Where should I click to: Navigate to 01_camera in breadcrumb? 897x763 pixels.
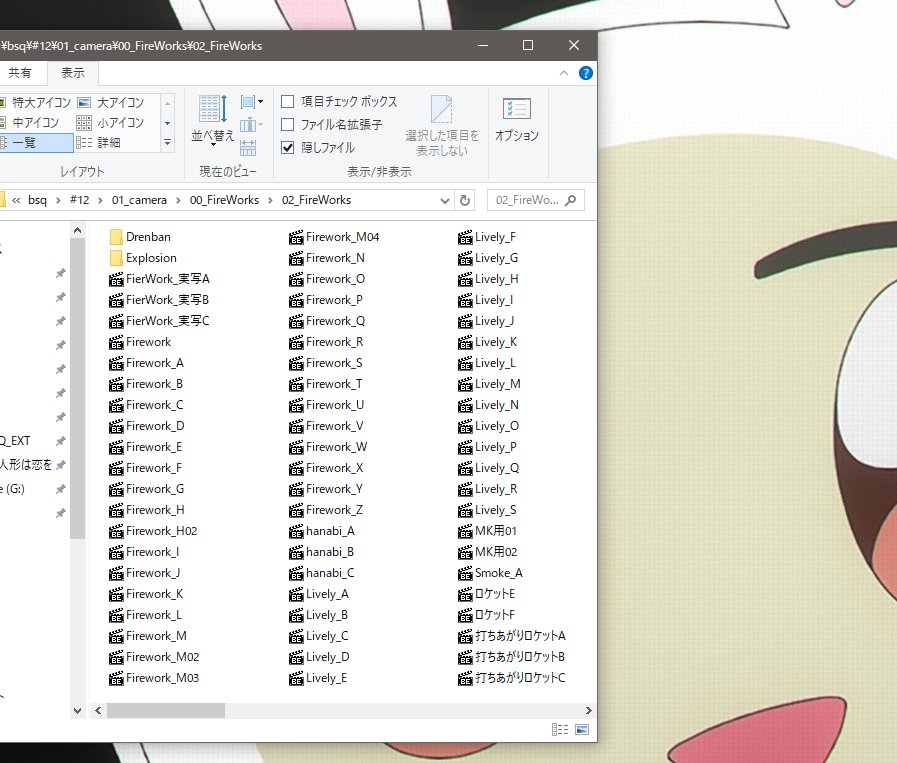(x=139, y=200)
